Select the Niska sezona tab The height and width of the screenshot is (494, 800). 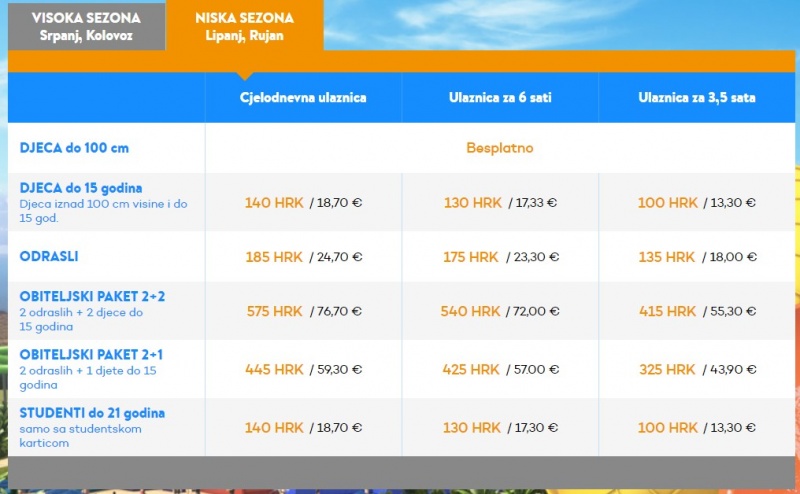pos(244,25)
